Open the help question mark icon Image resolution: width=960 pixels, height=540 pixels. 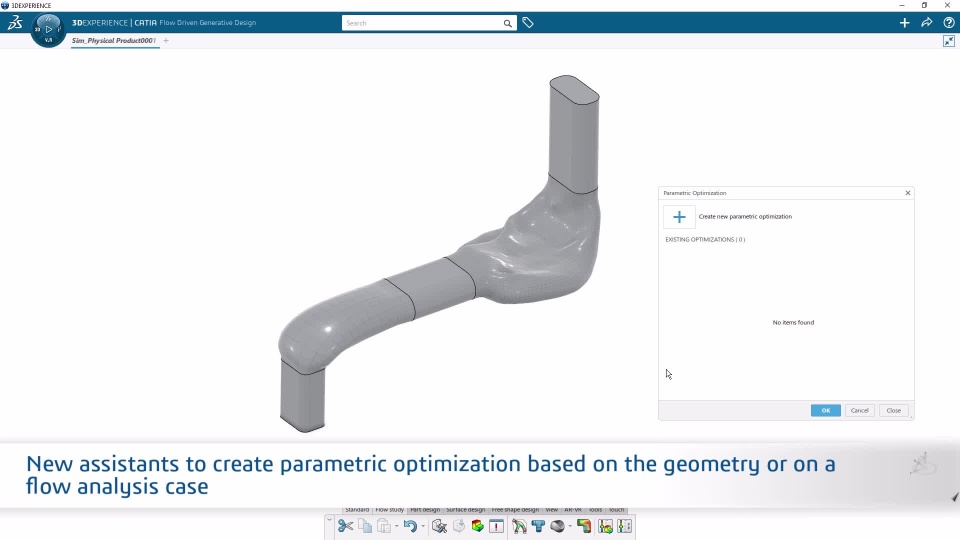[x=949, y=23]
